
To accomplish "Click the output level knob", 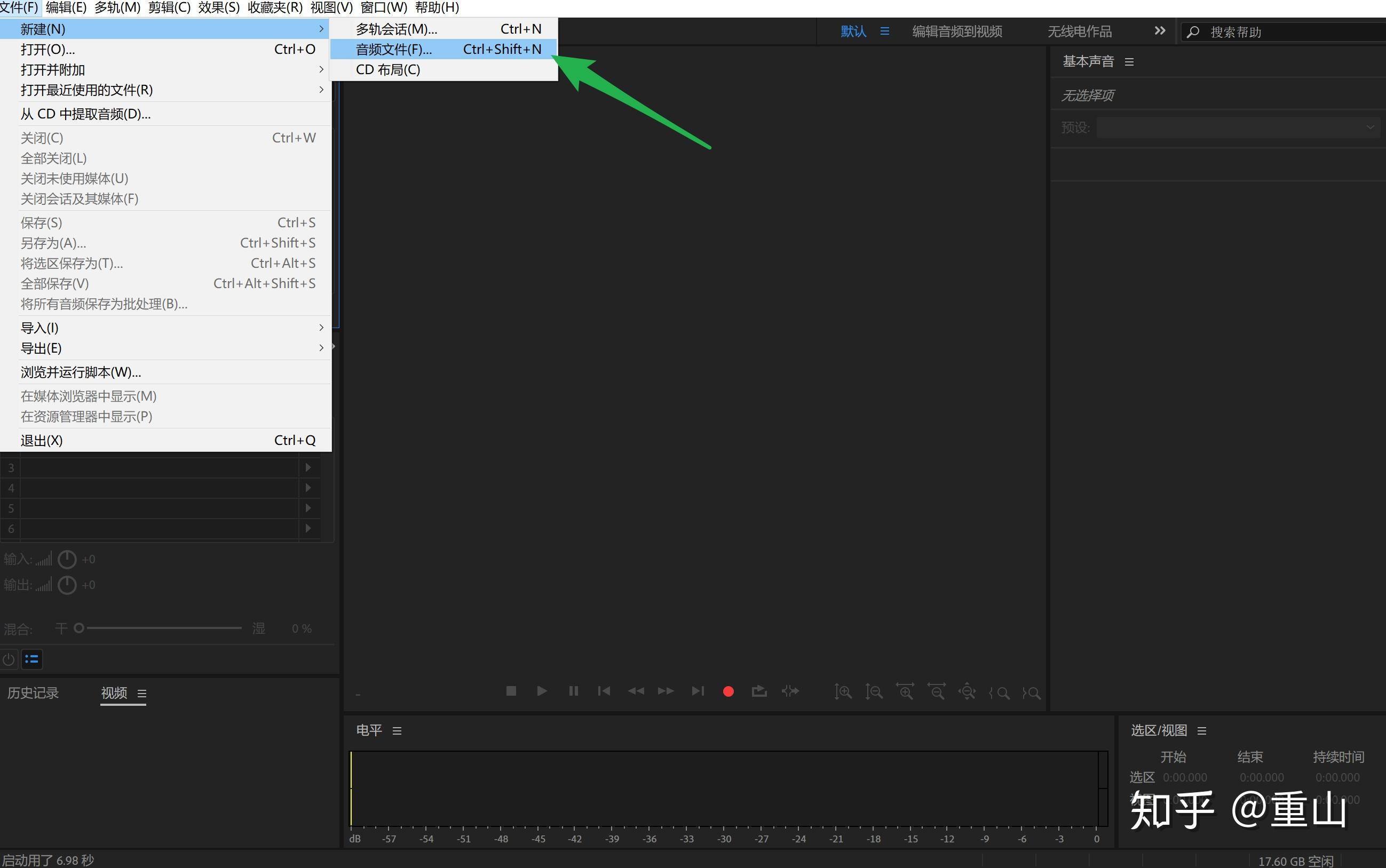I will pos(67,585).
